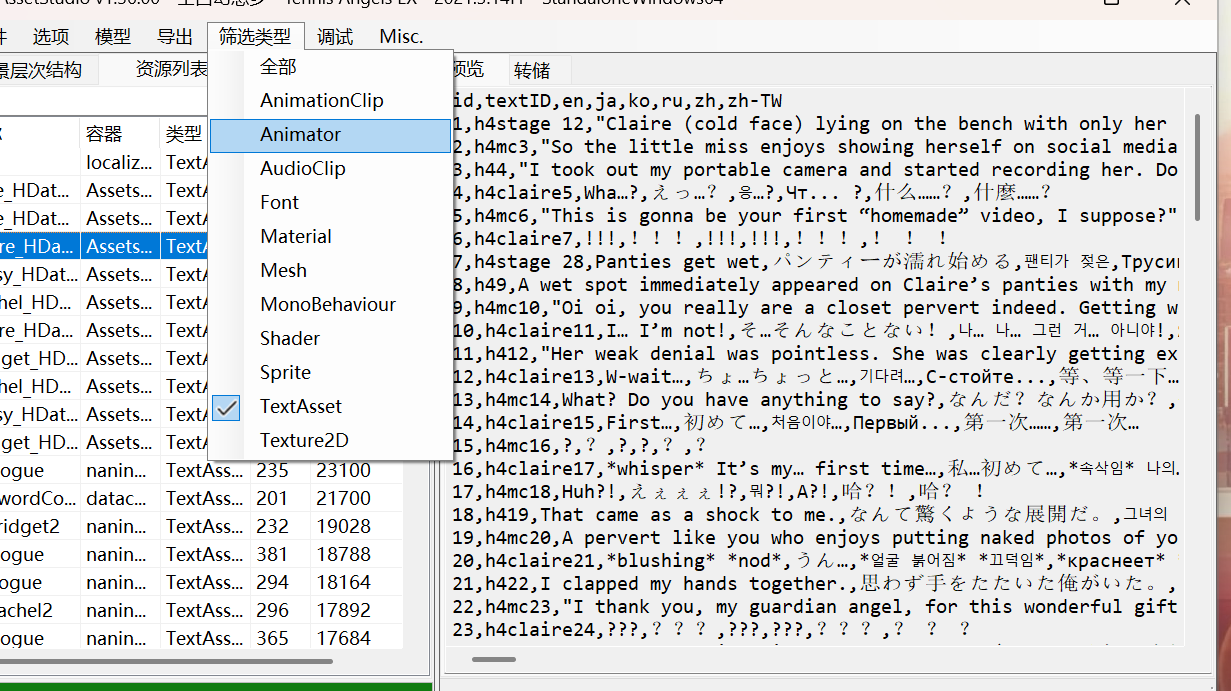This screenshot has width=1231, height=691.
Task: Filter by Texture2D type
Action: (331, 441)
